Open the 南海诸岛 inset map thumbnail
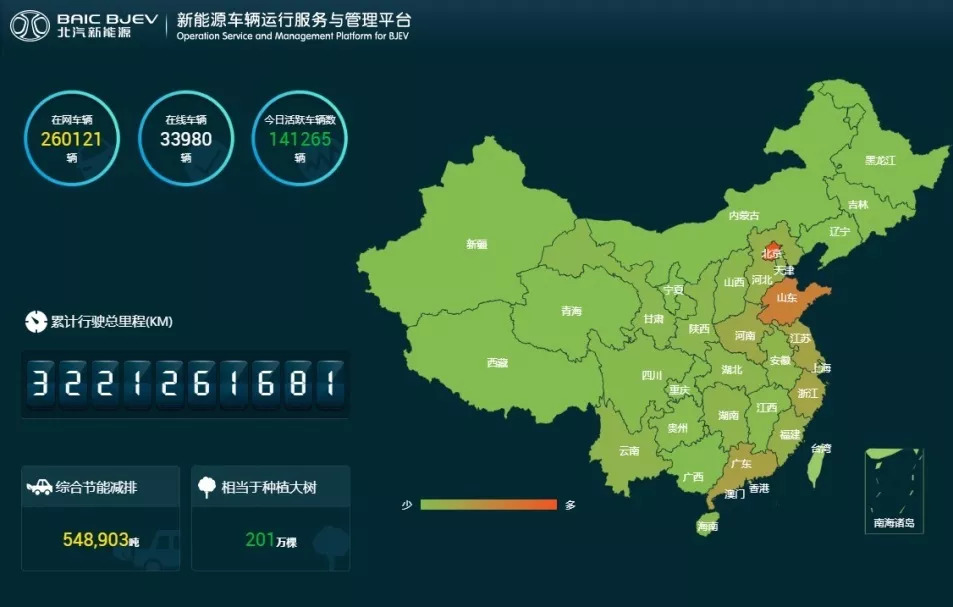This screenshot has width=953, height=607. point(893,490)
